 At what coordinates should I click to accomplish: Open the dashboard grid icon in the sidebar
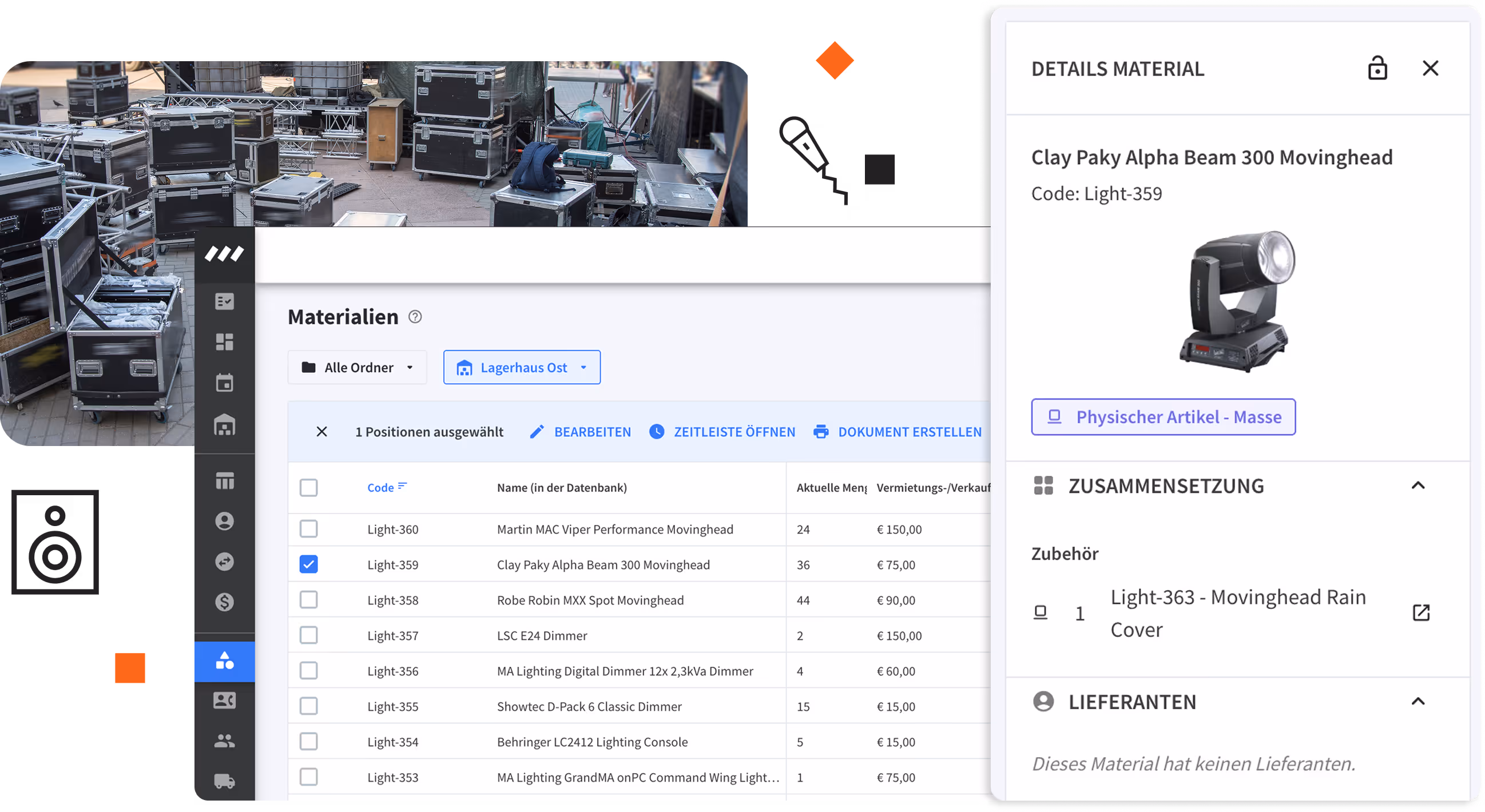point(224,342)
